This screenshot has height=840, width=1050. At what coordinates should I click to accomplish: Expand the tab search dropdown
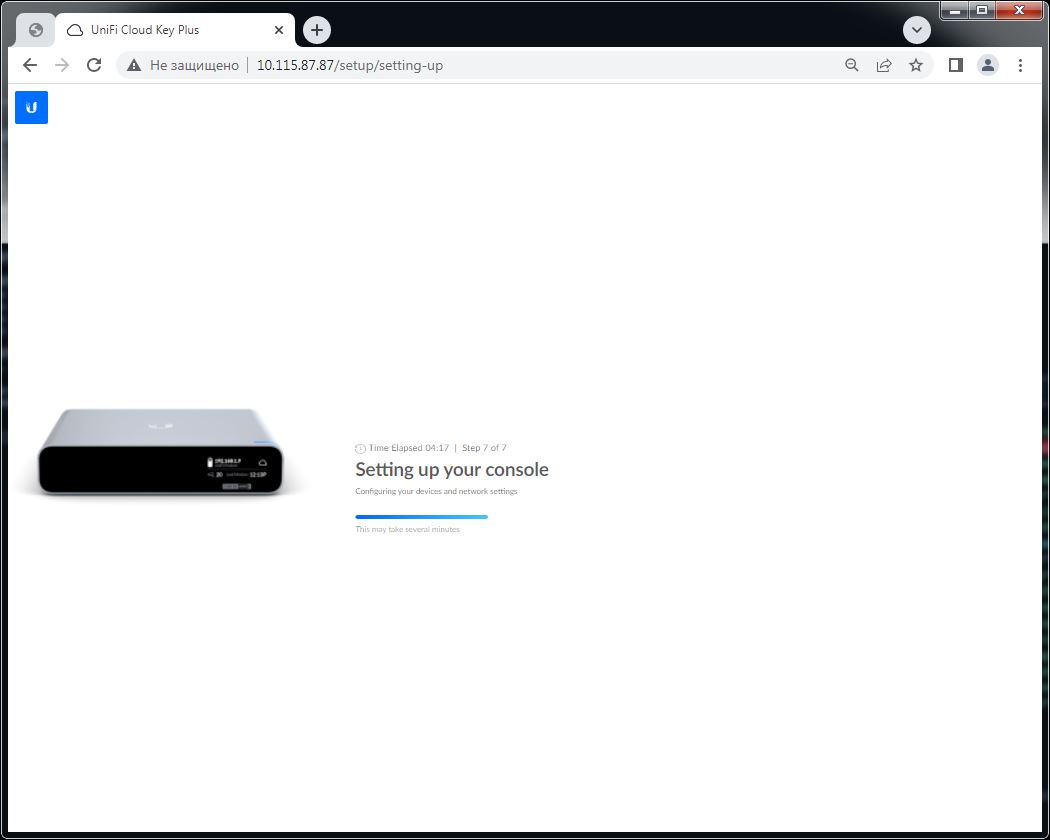[917, 30]
